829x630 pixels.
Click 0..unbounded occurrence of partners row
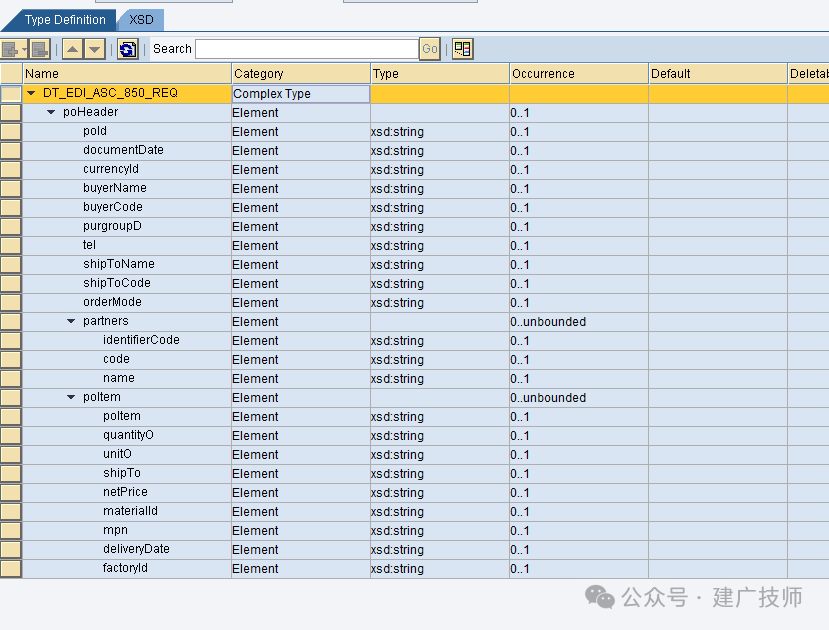[579, 321]
